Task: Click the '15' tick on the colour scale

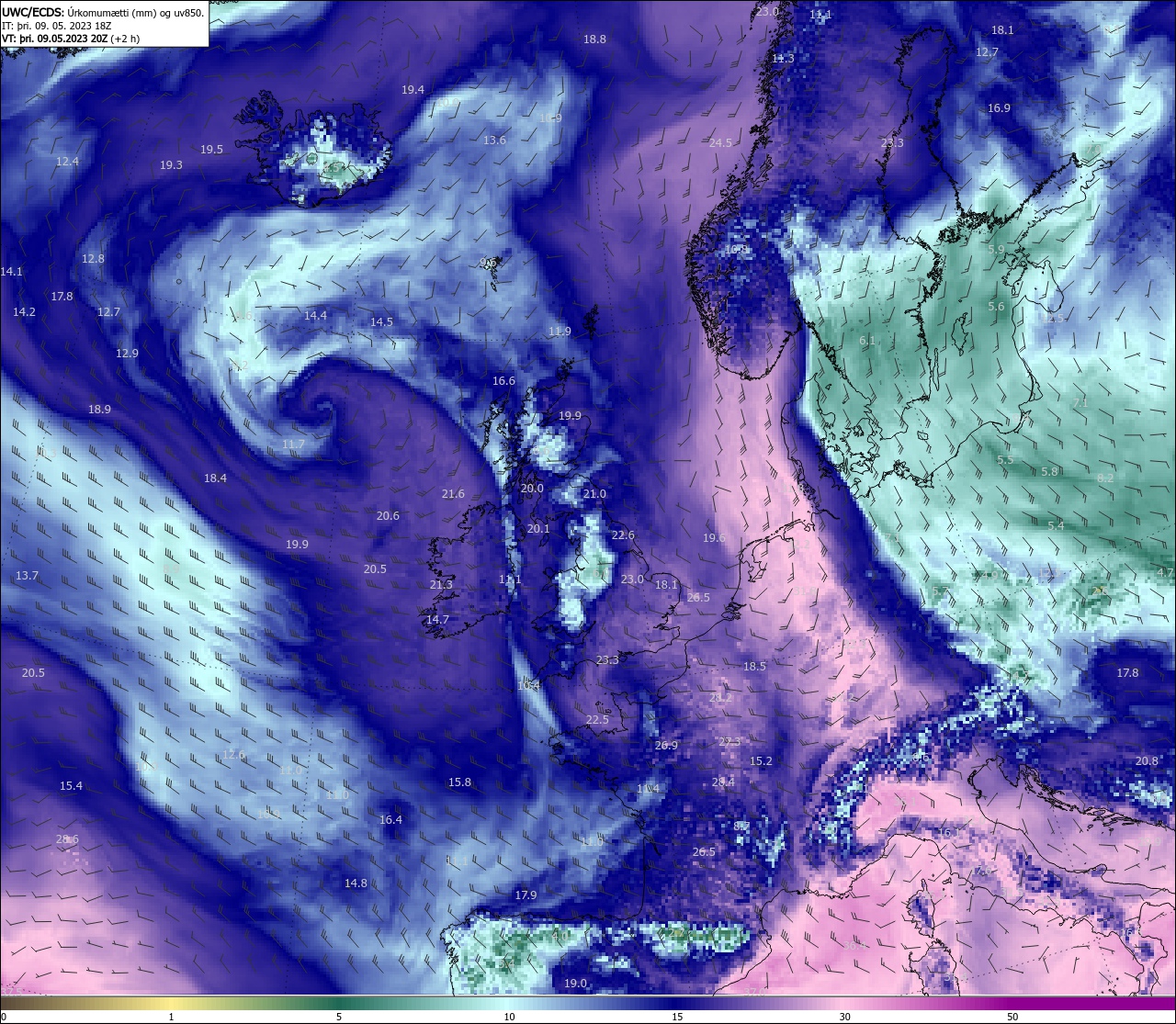Action: [x=677, y=1017]
